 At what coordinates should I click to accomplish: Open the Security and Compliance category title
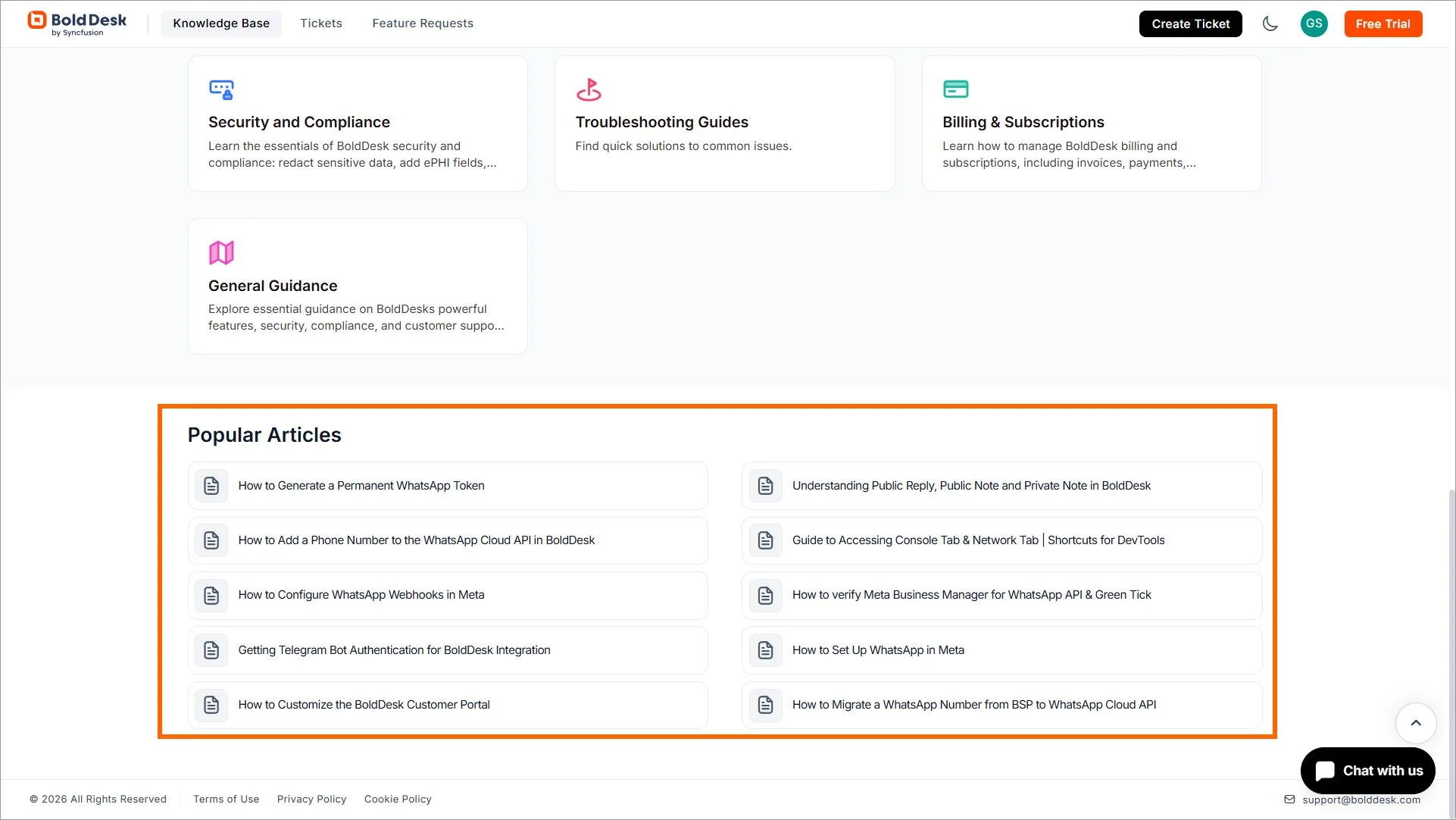[x=298, y=122]
